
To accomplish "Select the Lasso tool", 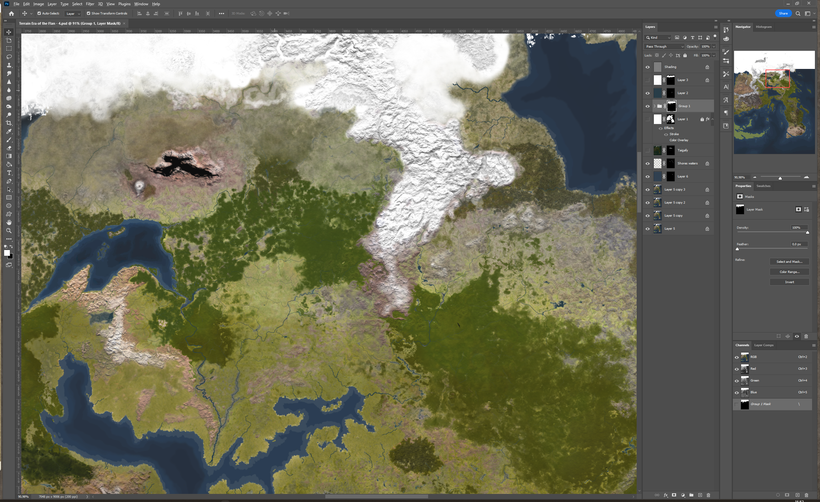I will [9, 48].
